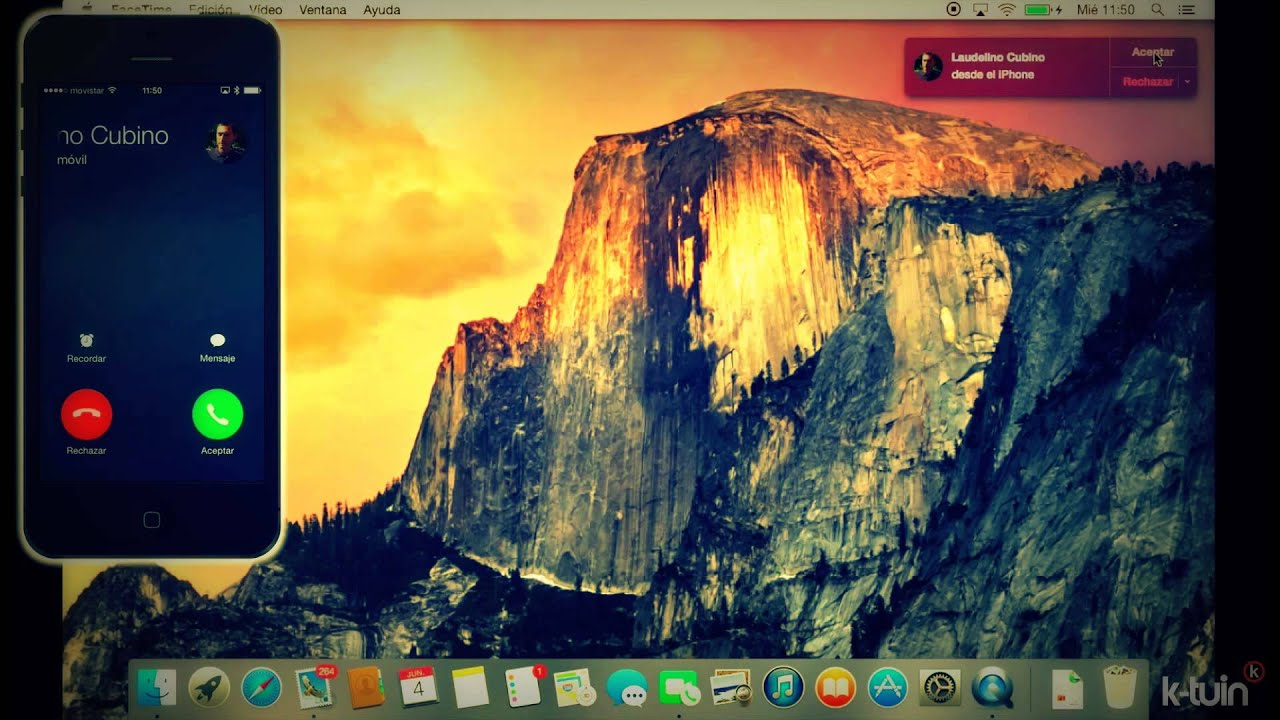Tap green Aceptar button on iPhone
1280x720 pixels.
pyautogui.click(x=217, y=414)
